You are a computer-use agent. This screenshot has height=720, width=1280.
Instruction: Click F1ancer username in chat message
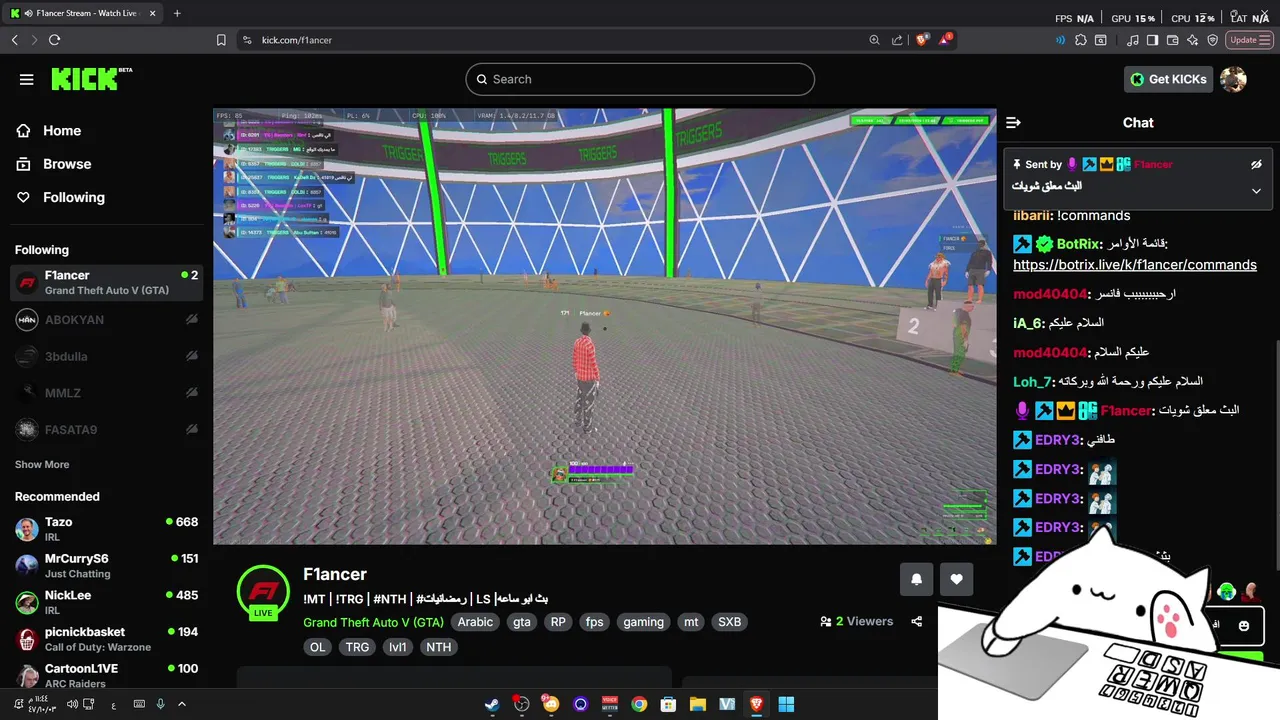(x=1126, y=410)
